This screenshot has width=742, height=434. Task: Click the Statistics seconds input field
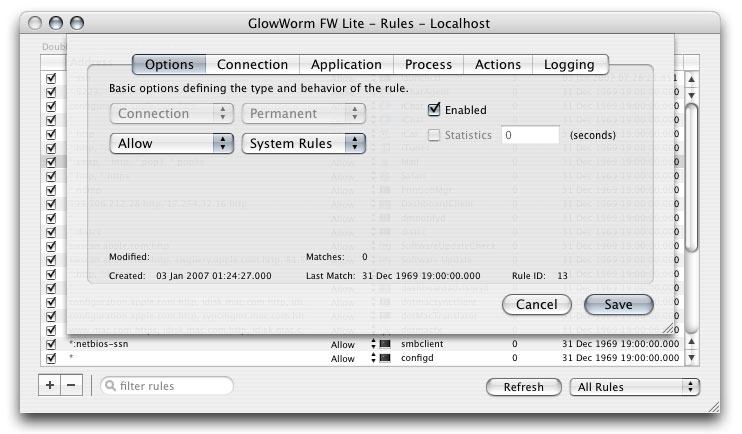530,135
